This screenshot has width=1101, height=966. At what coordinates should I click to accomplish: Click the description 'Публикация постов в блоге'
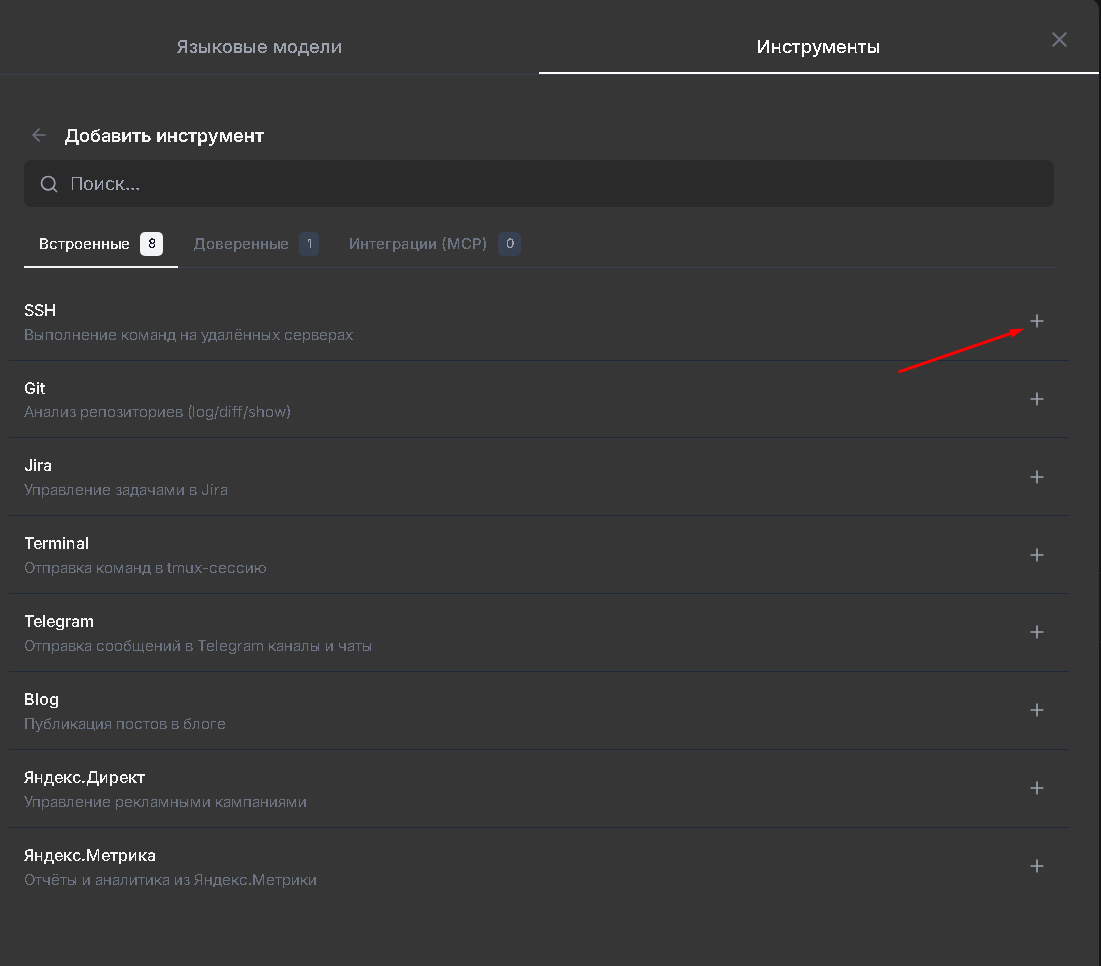pyautogui.click(x=125, y=724)
